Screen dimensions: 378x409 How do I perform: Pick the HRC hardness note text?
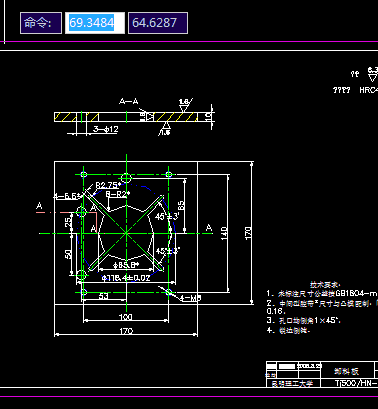coord(369,90)
